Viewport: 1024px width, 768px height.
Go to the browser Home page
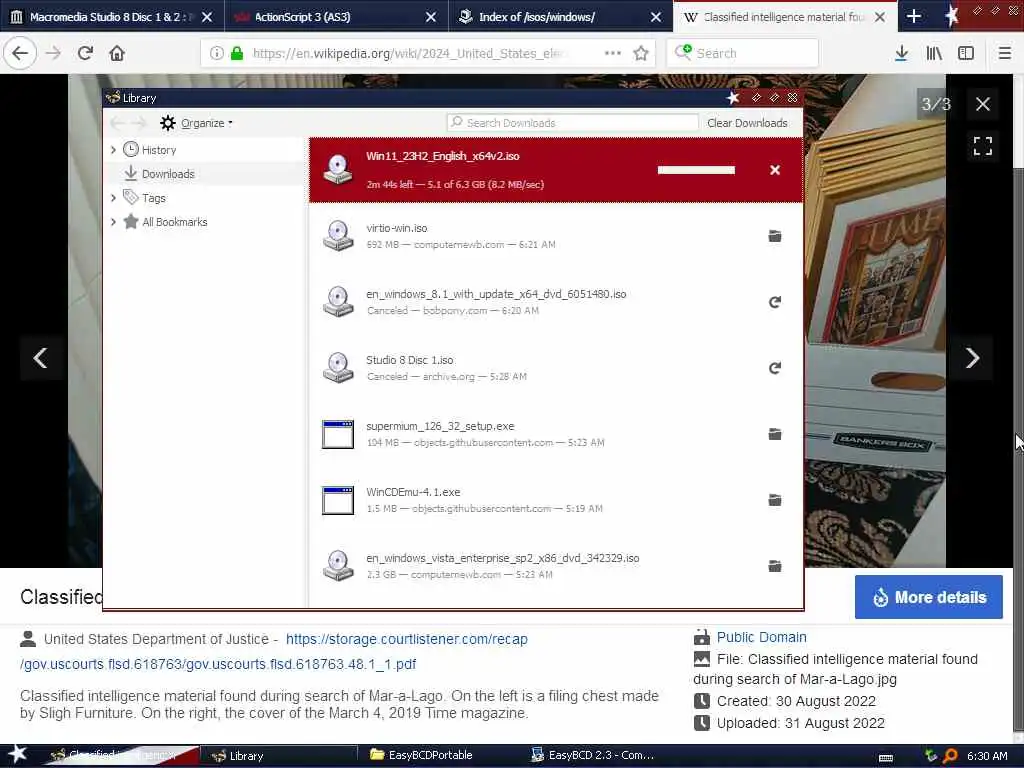click(117, 53)
